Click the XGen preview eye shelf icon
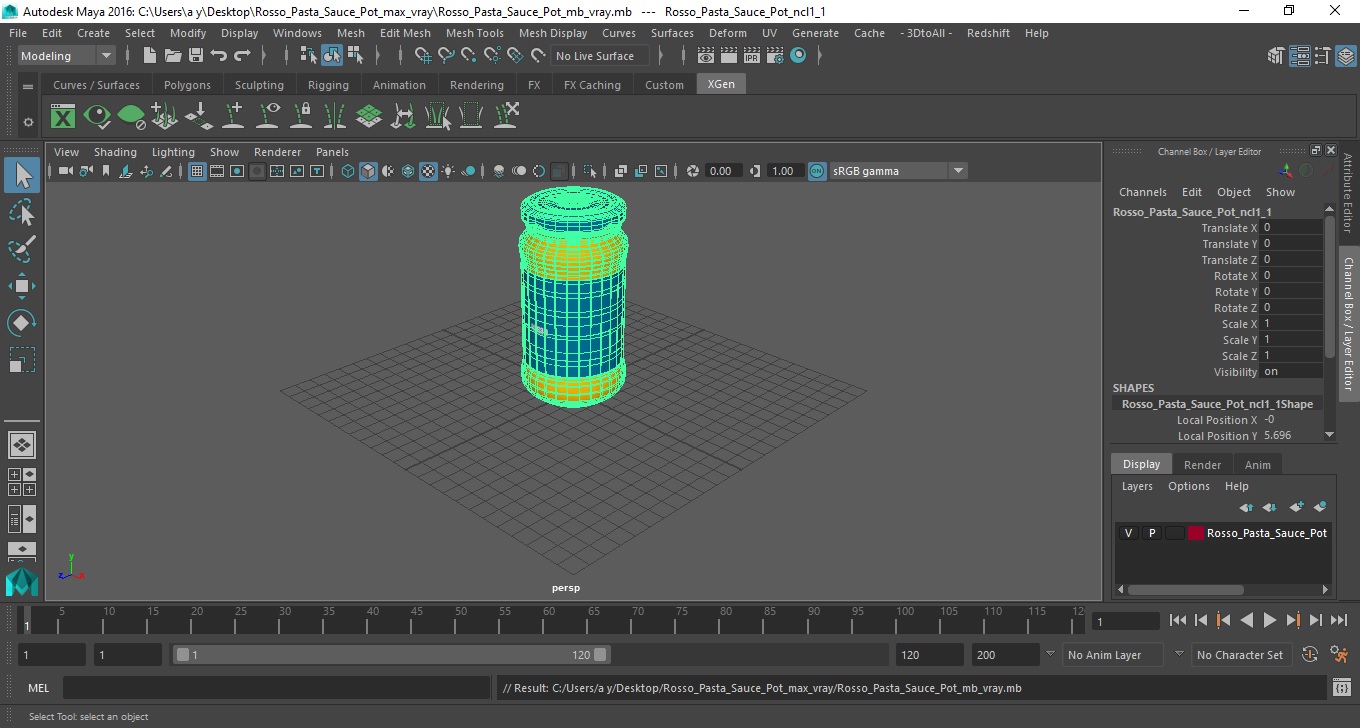This screenshot has height=728, width=1360. tap(97, 117)
